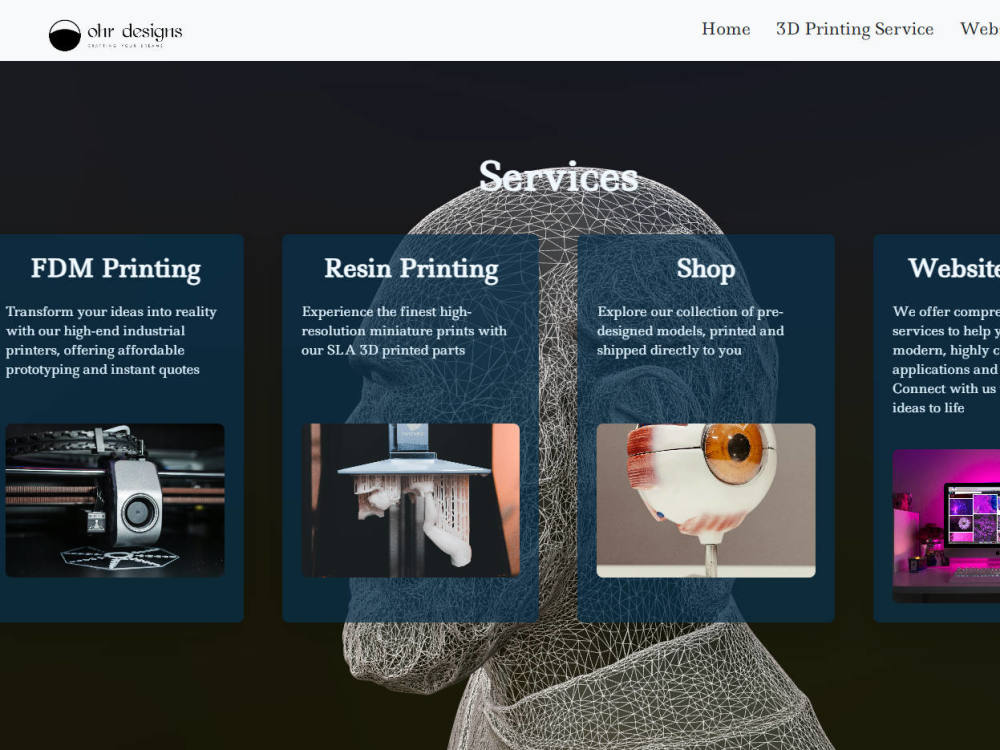Open the 3D Printing Service nav link

[x=855, y=29]
